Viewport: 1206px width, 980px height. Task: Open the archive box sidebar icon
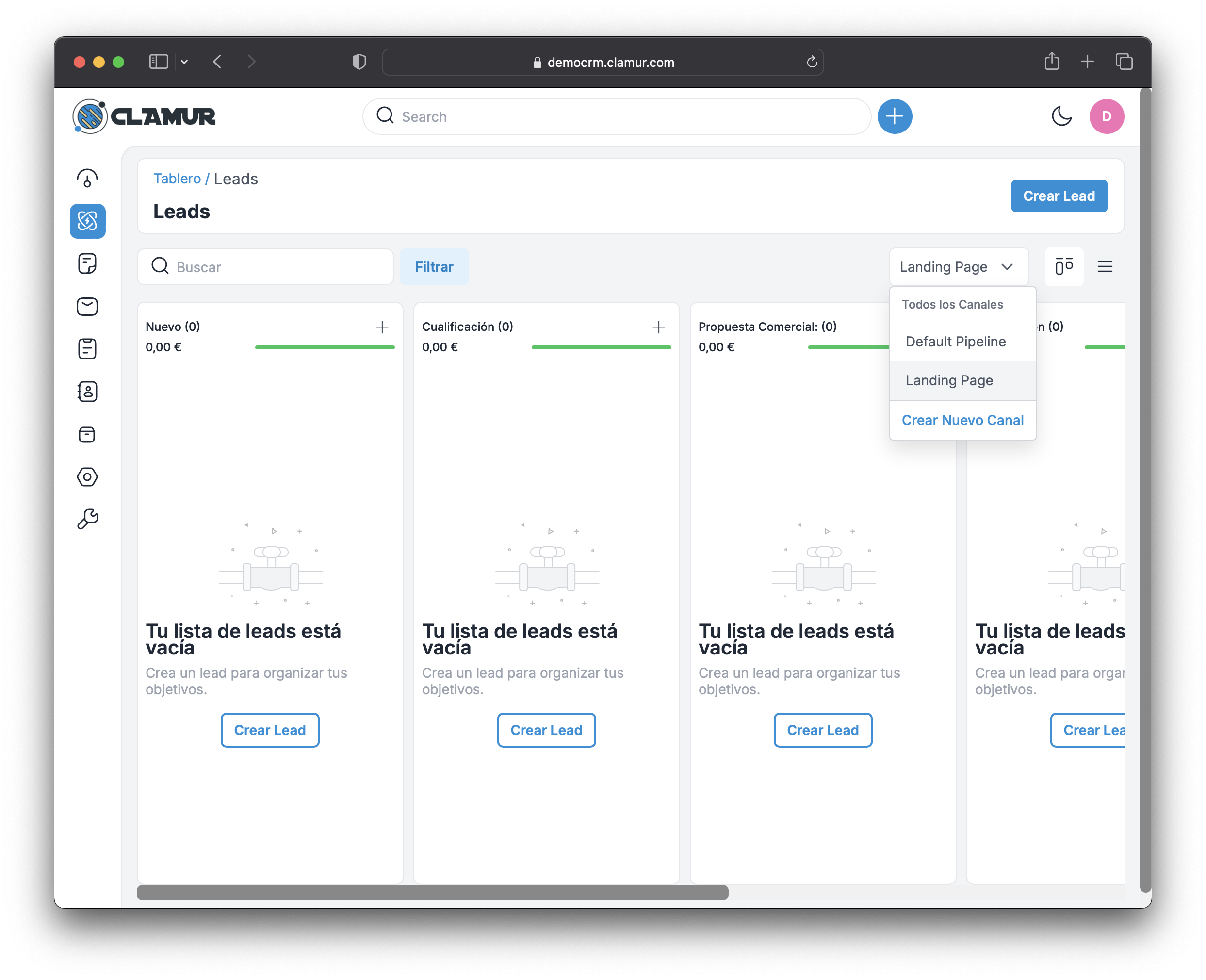coord(87,435)
